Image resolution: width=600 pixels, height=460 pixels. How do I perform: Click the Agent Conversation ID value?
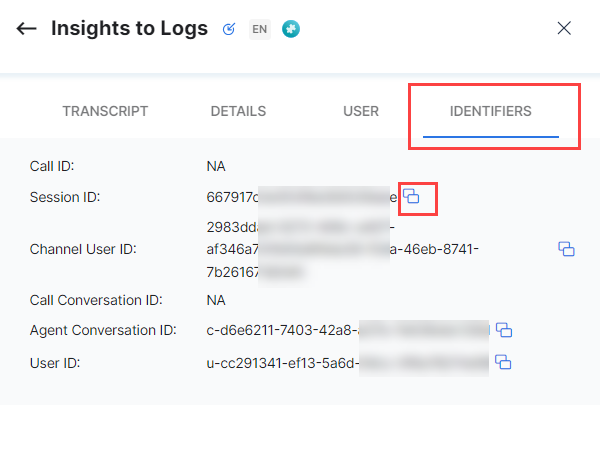[345, 330]
